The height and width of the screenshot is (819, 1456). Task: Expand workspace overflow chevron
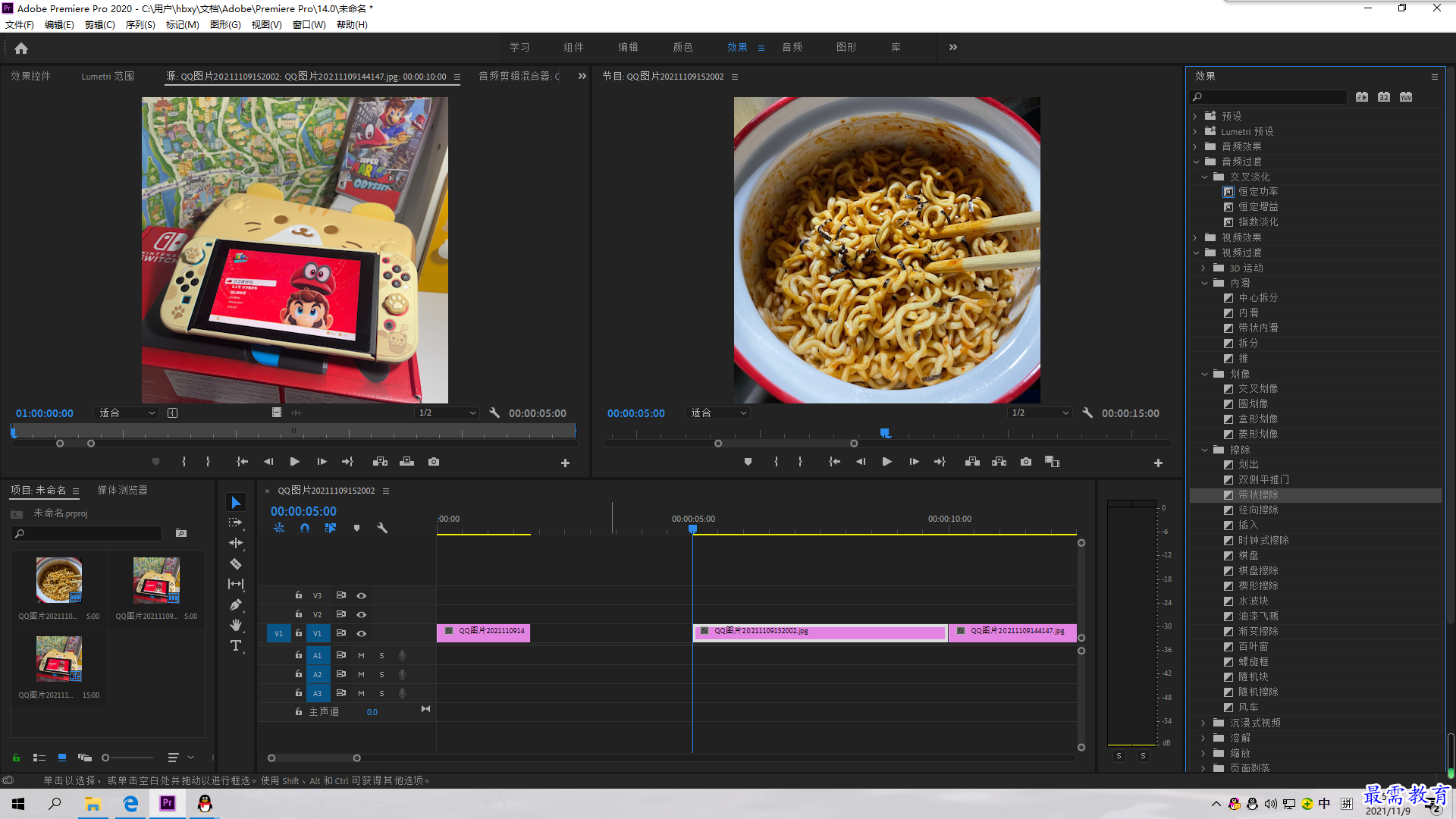click(x=953, y=47)
